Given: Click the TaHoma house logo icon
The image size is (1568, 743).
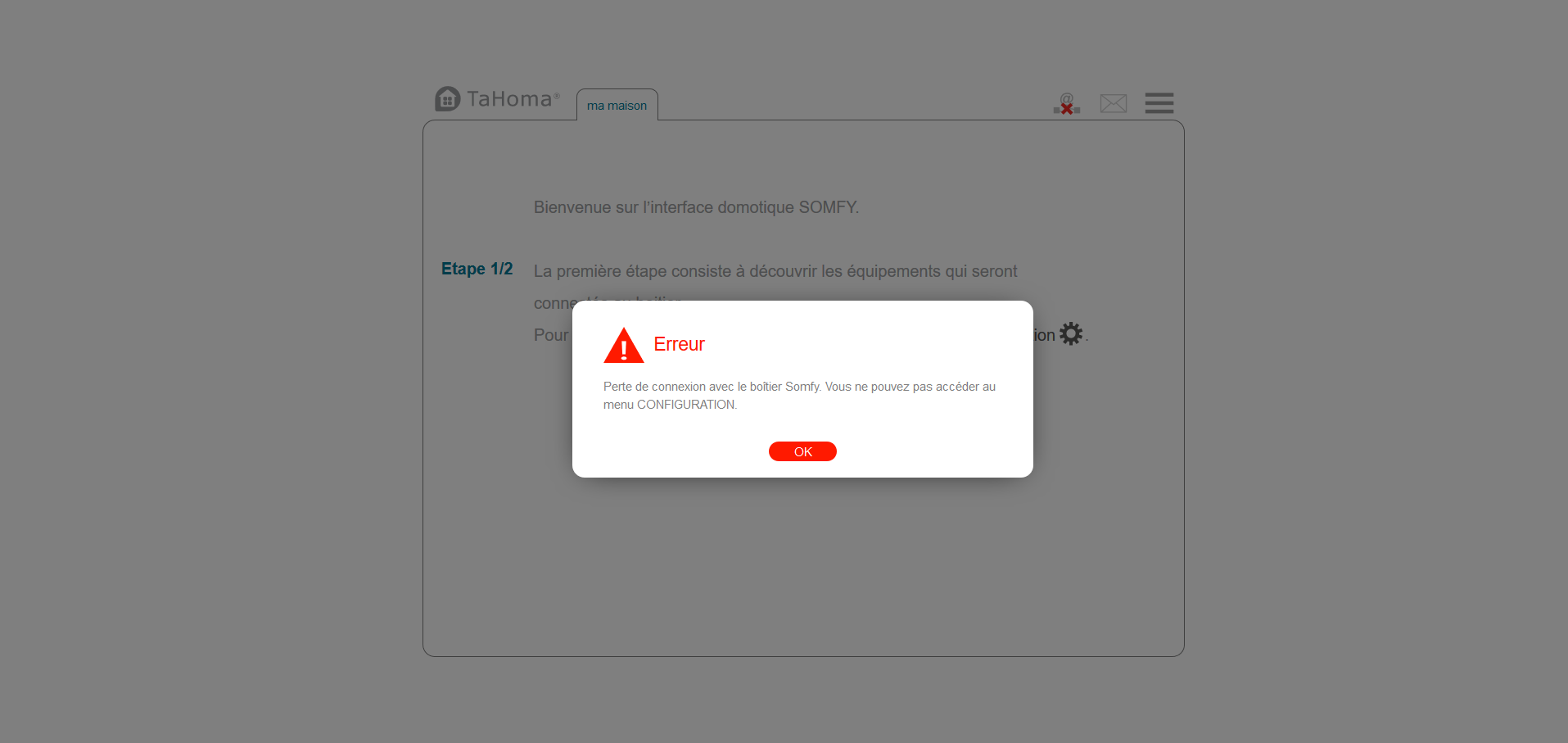Looking at the screenshot, I should click(447, 98).
